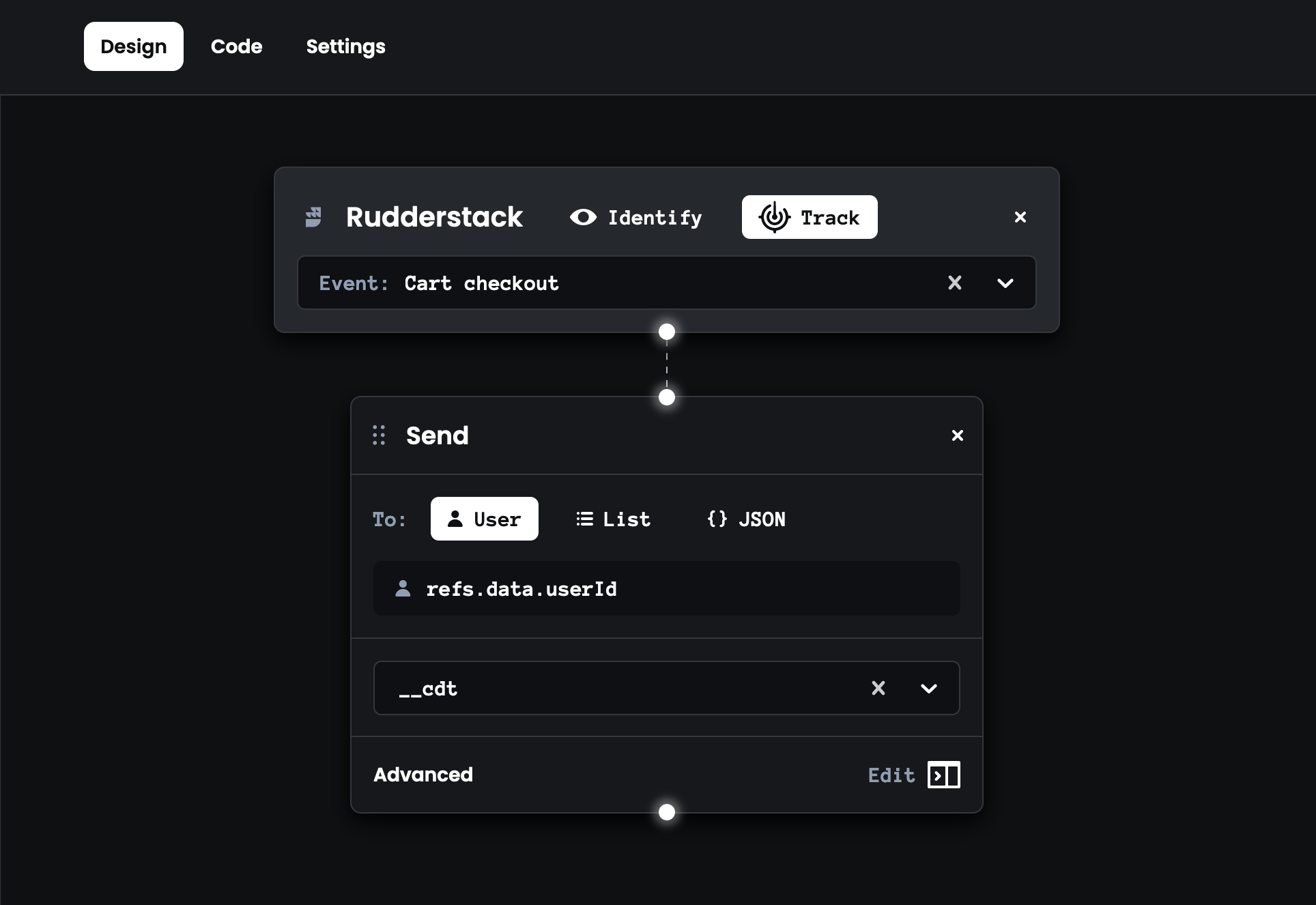Switch sending target to JSON
This screenshot has height=905, width=1316.
point(746,519)
